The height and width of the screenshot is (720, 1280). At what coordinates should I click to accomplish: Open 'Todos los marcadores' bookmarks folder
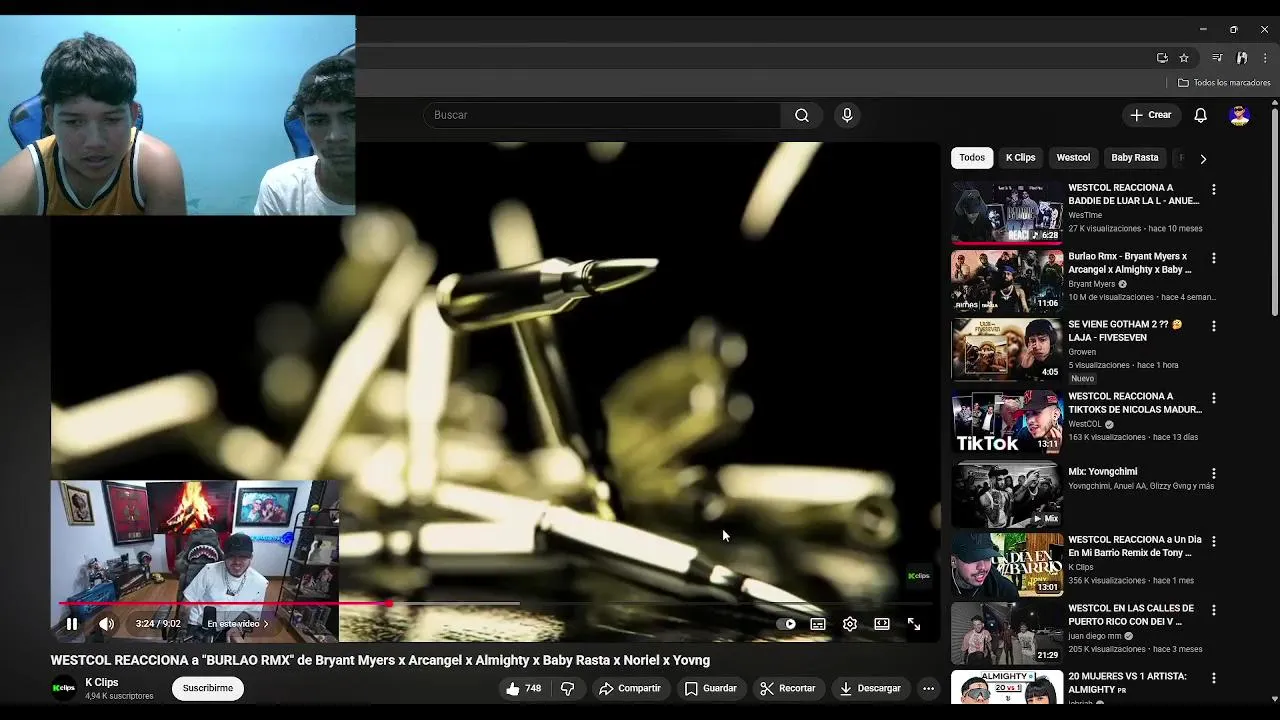tap(1224, 83)
